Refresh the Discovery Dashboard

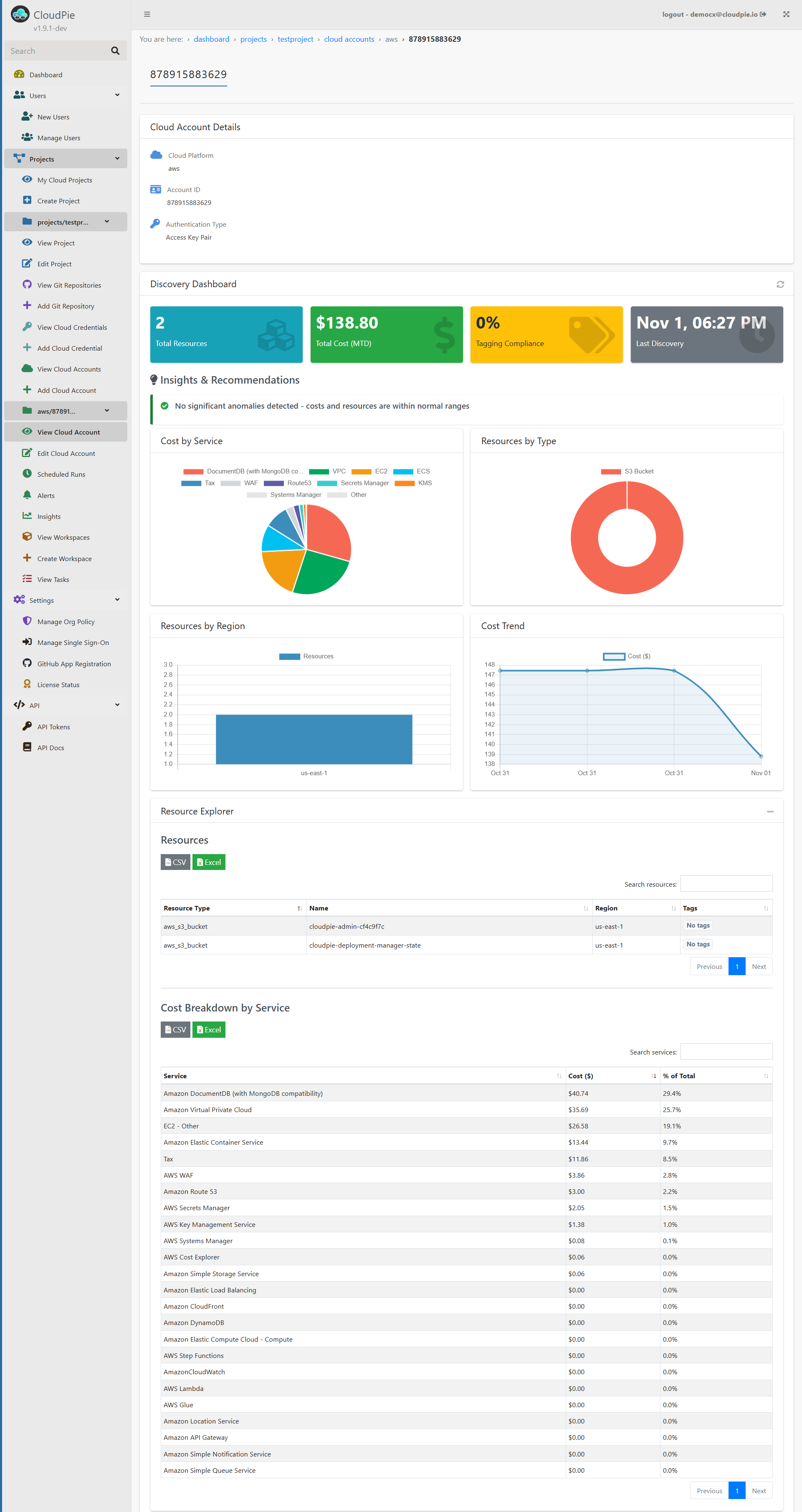click(x=780, y=284)
